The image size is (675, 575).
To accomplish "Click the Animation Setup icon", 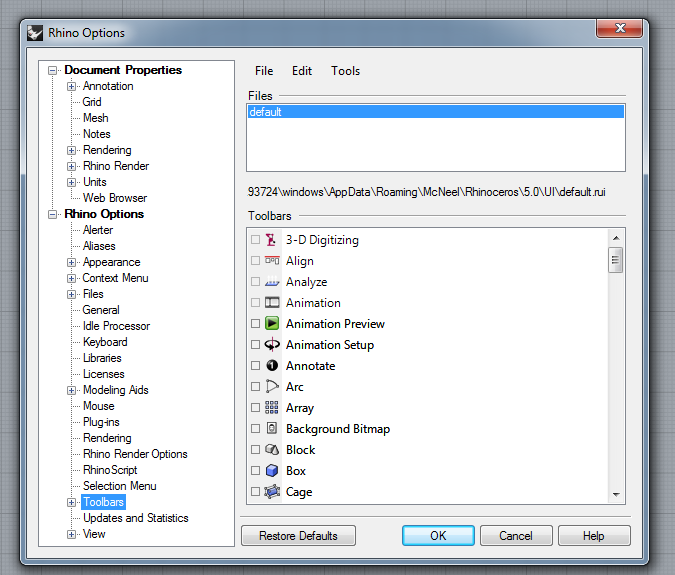I will [272, 344].
